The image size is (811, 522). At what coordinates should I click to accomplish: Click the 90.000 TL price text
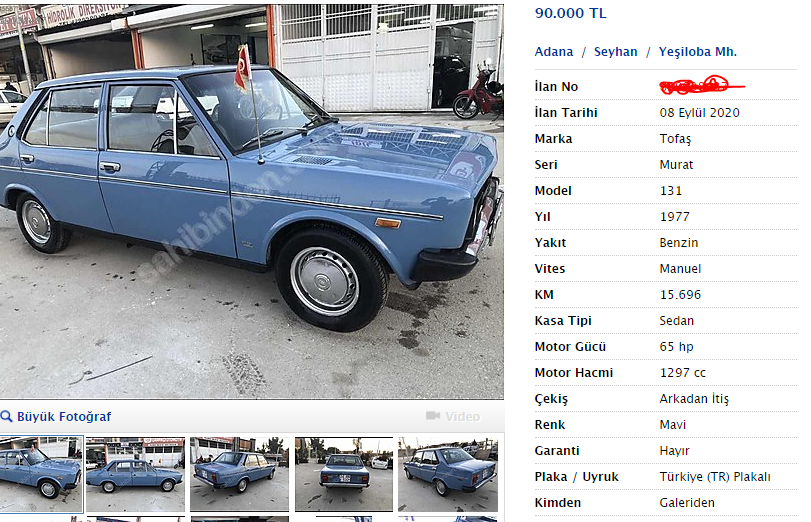(570, 13)
